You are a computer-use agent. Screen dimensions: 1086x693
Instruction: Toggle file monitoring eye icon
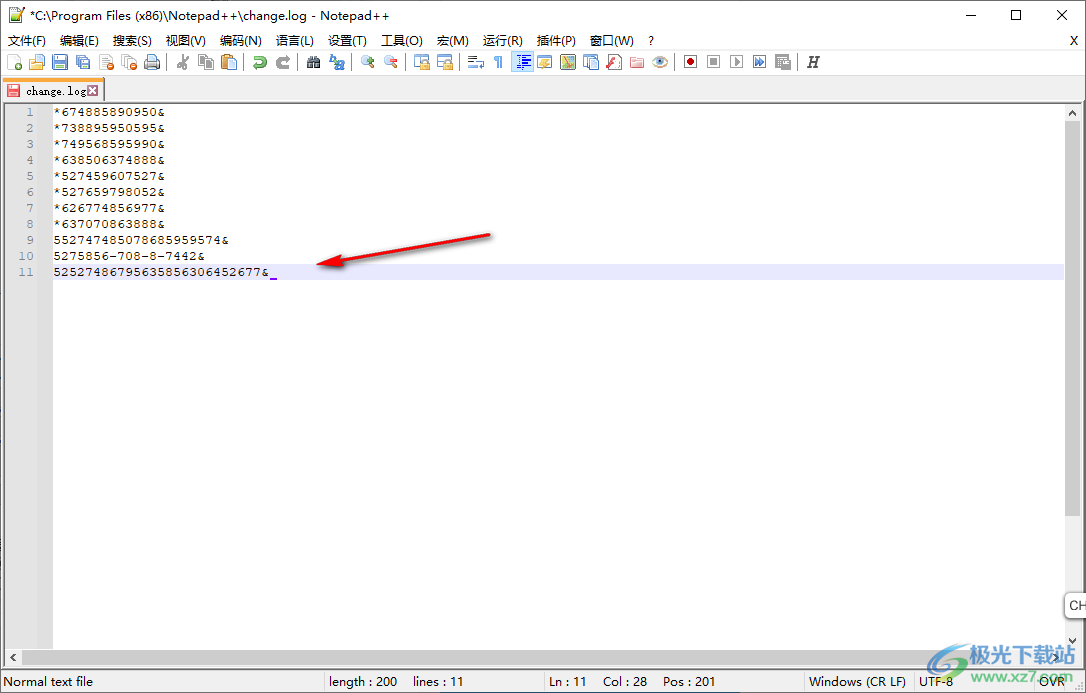point(660,62)
